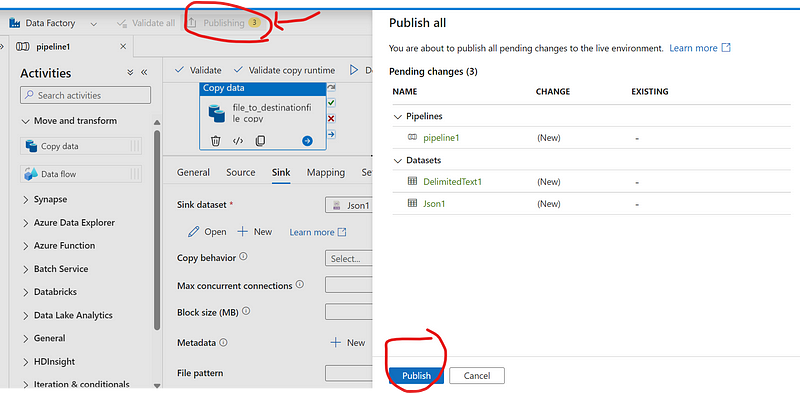Screen dimensions: 800x394
Task: Expand the Synapse activity group
Action: click(26, 200)
